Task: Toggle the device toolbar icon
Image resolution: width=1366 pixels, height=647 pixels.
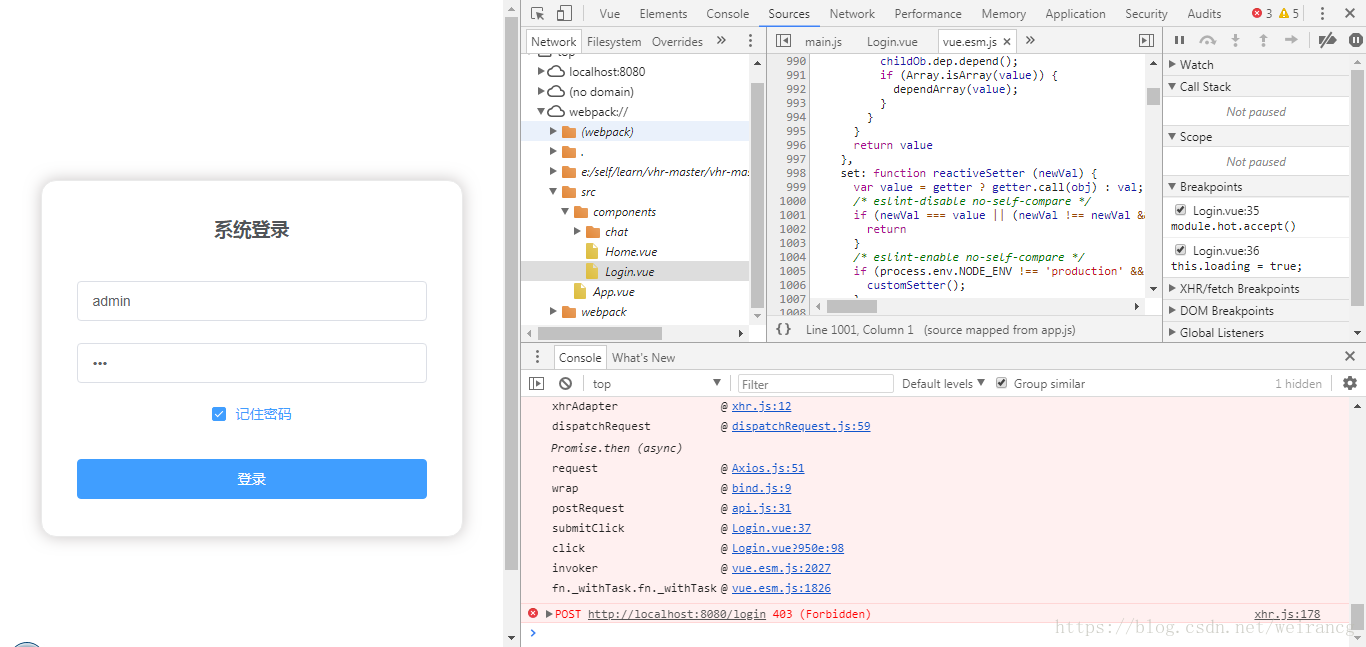Action: point(564,14)
